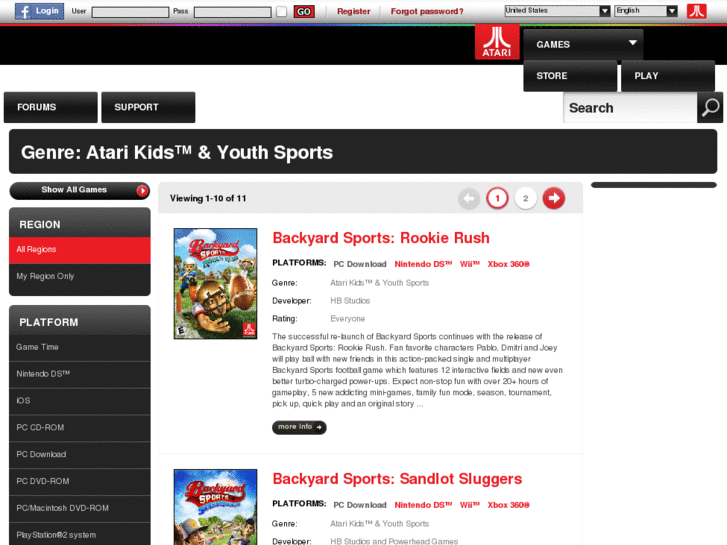Click 'Viewing 1-10 of 11' text

click(x=208, y=199)
